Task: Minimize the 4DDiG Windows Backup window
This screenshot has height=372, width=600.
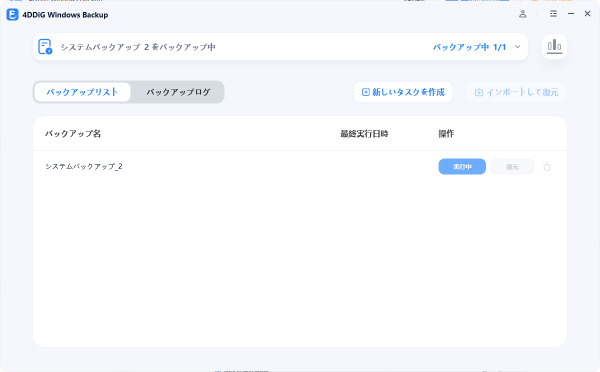Action: click(571, 14)
